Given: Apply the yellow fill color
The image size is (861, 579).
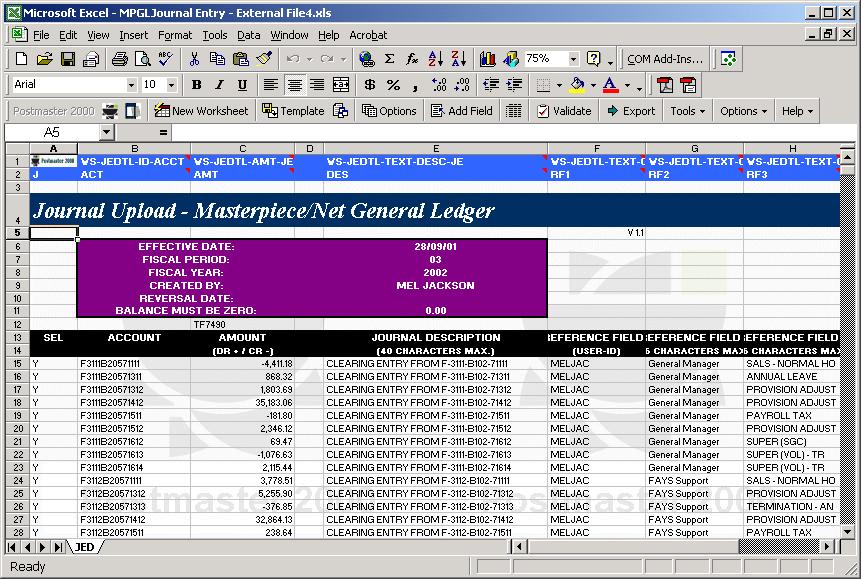Looking at the screenshot, I should tap(577, 85).
